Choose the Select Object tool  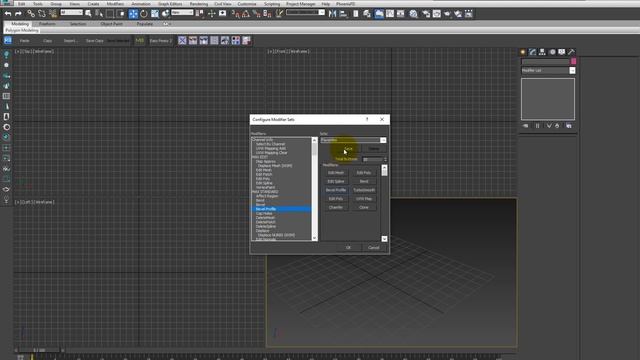[x=88, y=14]
